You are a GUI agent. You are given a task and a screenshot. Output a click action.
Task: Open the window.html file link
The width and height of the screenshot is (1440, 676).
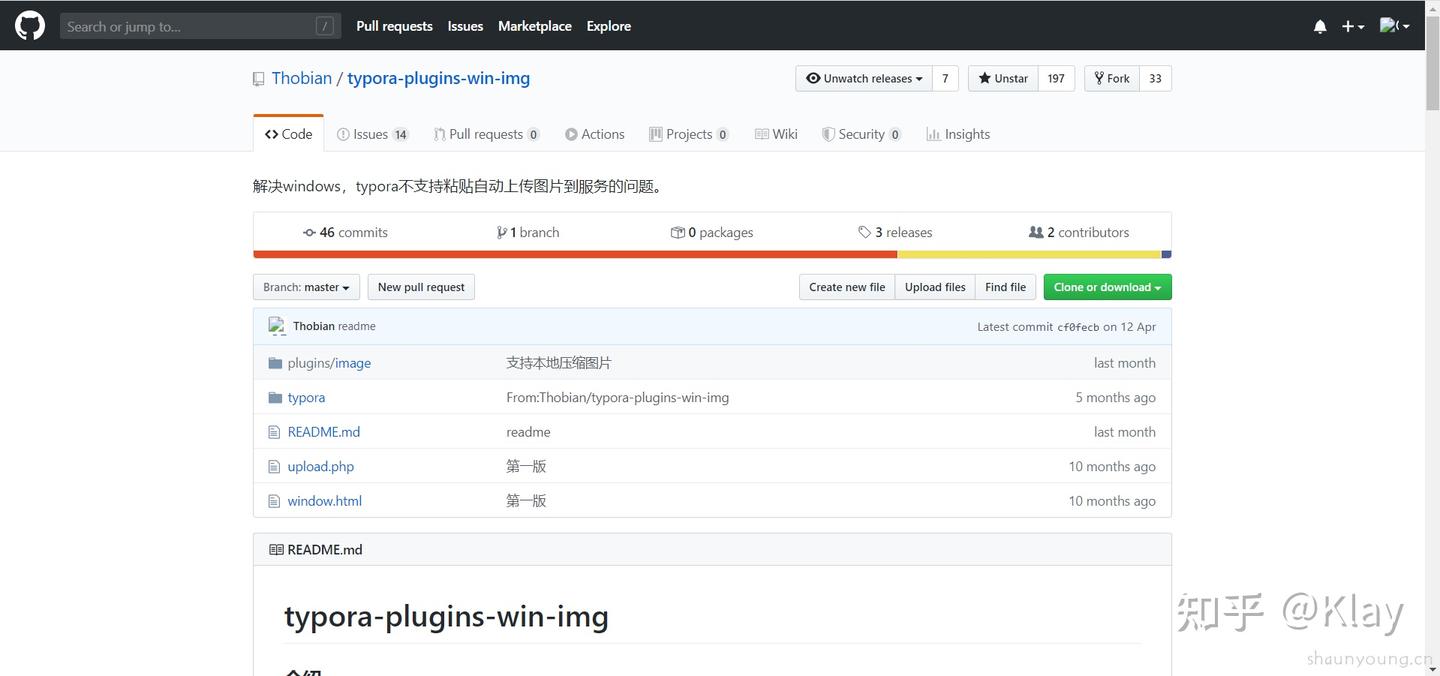pyautogui.click(x=324, y=501)
